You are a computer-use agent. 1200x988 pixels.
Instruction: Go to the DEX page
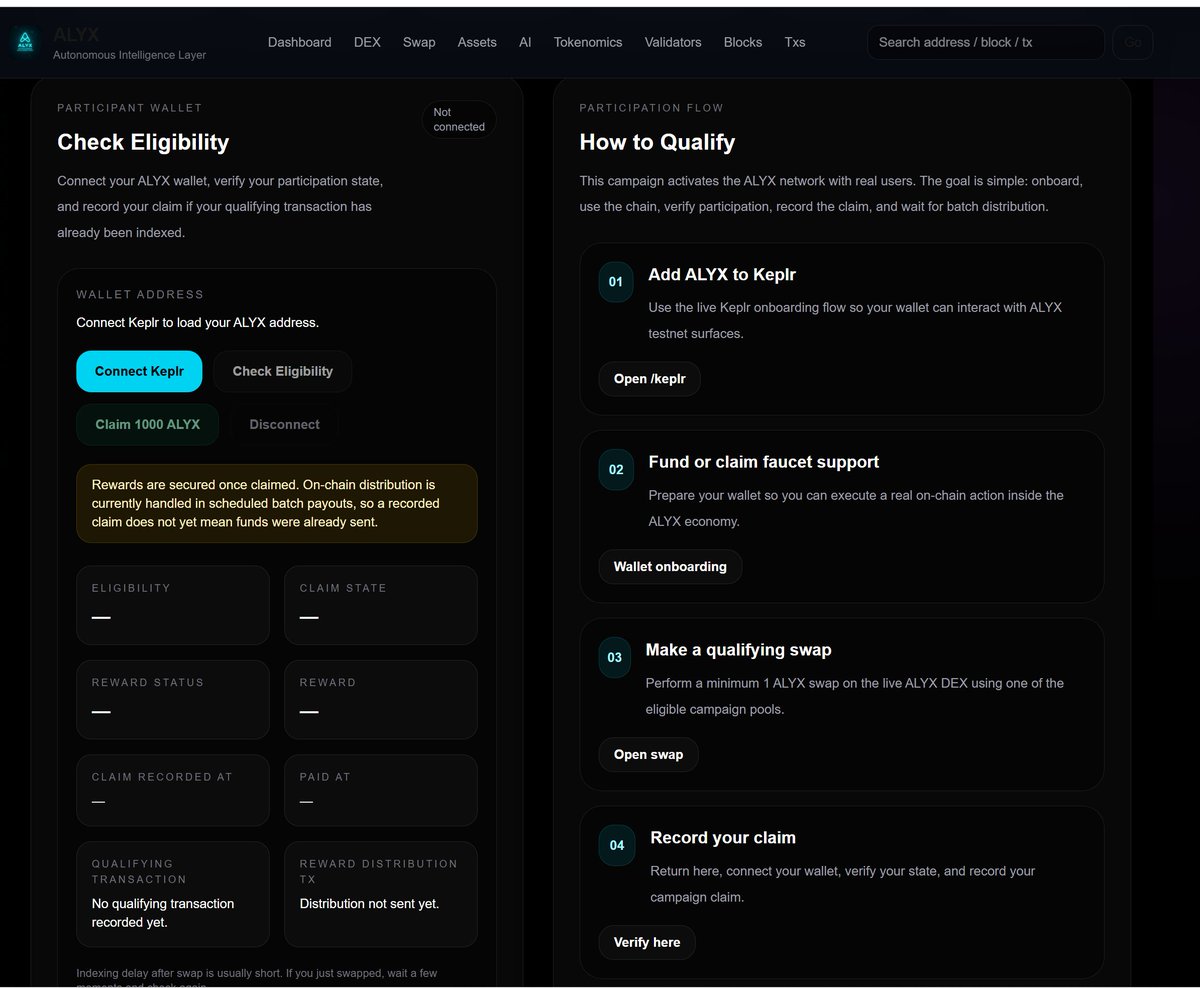click(x=367, y=42)
